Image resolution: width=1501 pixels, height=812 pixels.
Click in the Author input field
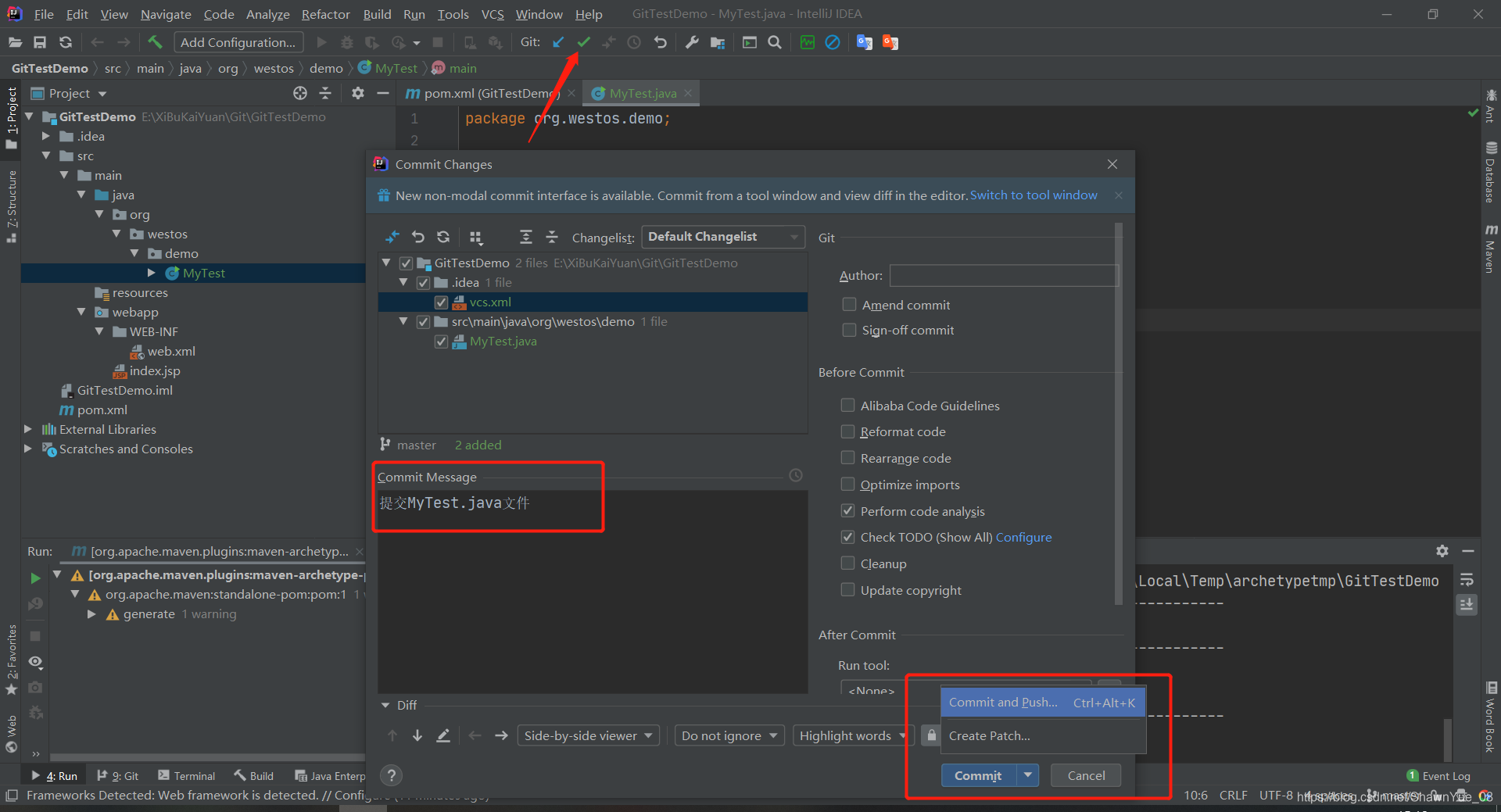1004,275
